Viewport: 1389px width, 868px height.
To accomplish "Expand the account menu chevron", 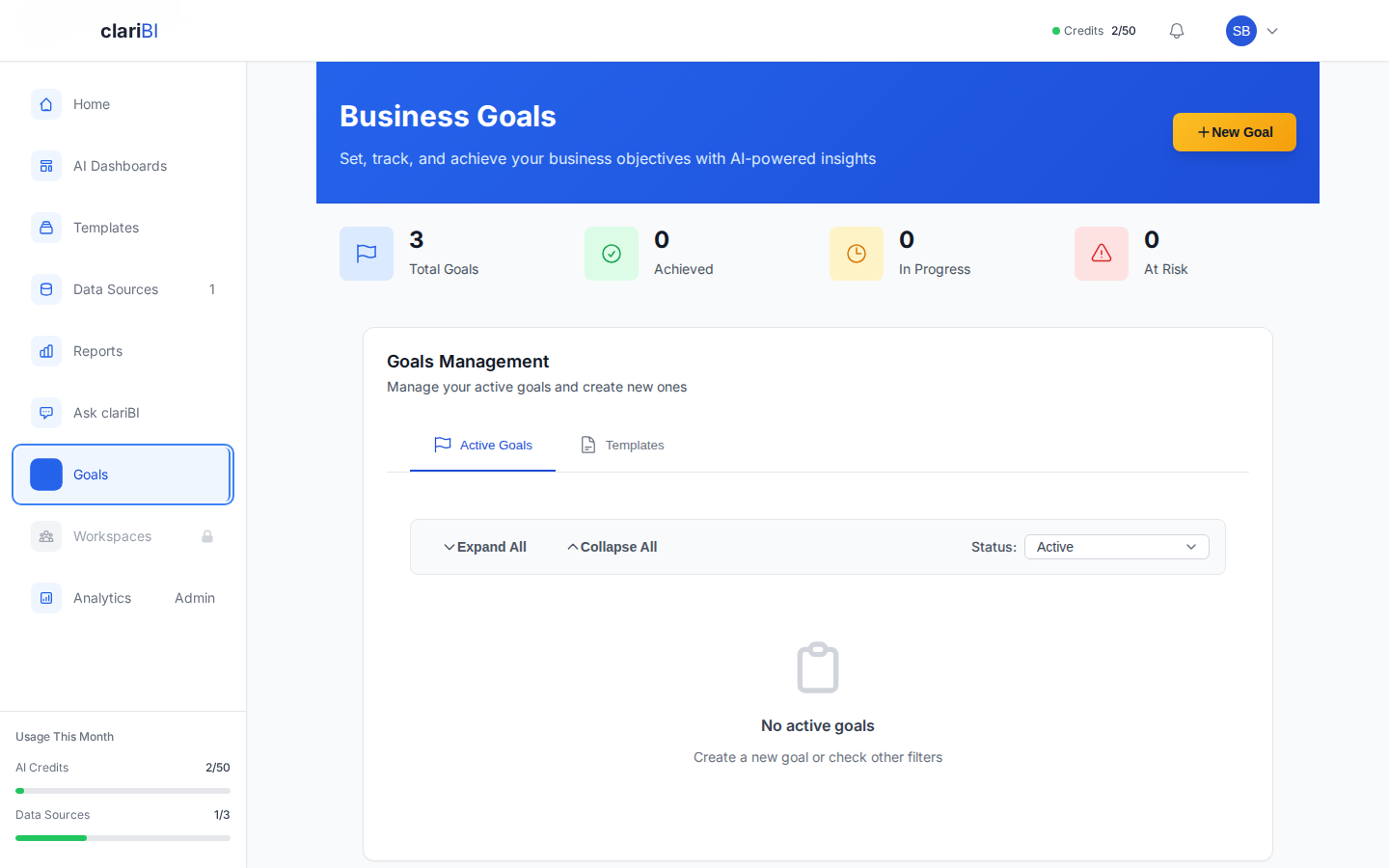I will pyautogui.click(x=1271, y=31).
